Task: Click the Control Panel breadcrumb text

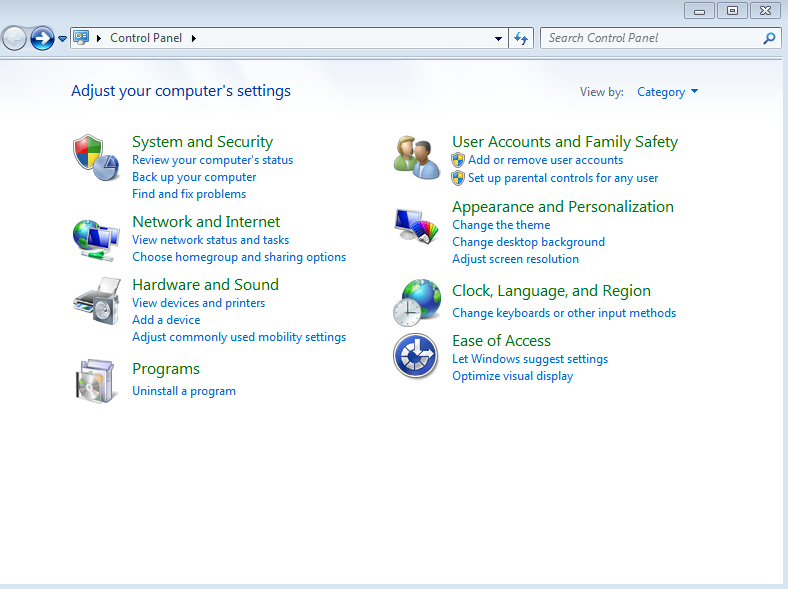Action: [146, 38]
